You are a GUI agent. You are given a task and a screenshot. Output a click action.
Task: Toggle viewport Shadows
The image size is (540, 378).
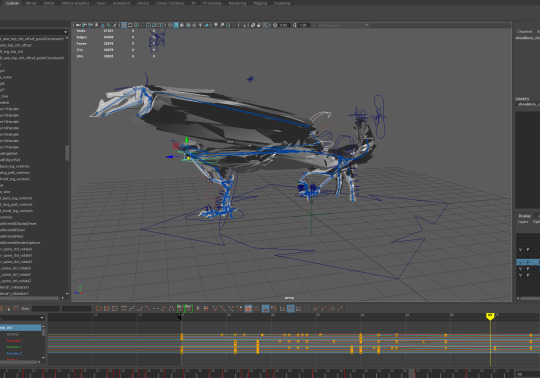click(207, 25)
